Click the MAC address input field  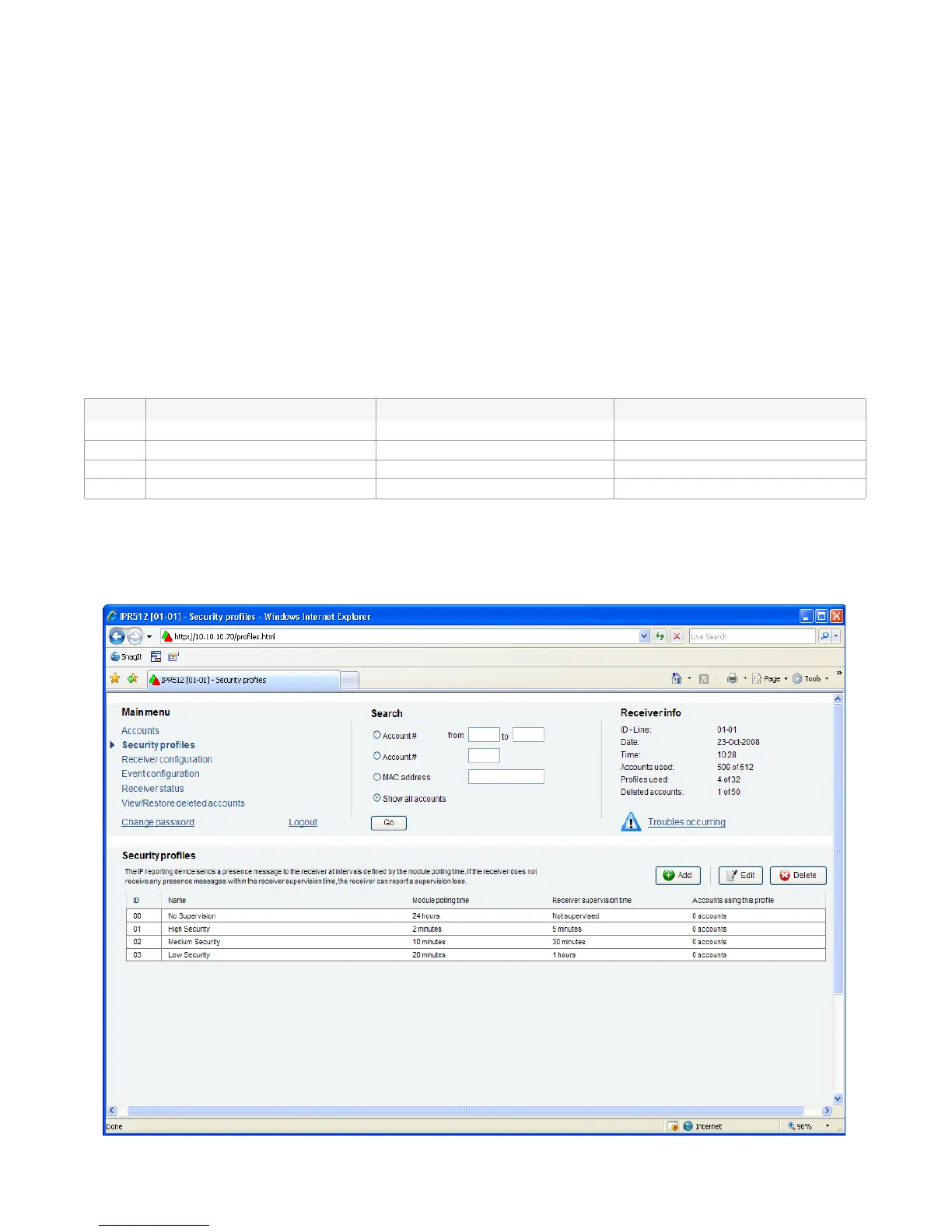[x=506, y=777]
